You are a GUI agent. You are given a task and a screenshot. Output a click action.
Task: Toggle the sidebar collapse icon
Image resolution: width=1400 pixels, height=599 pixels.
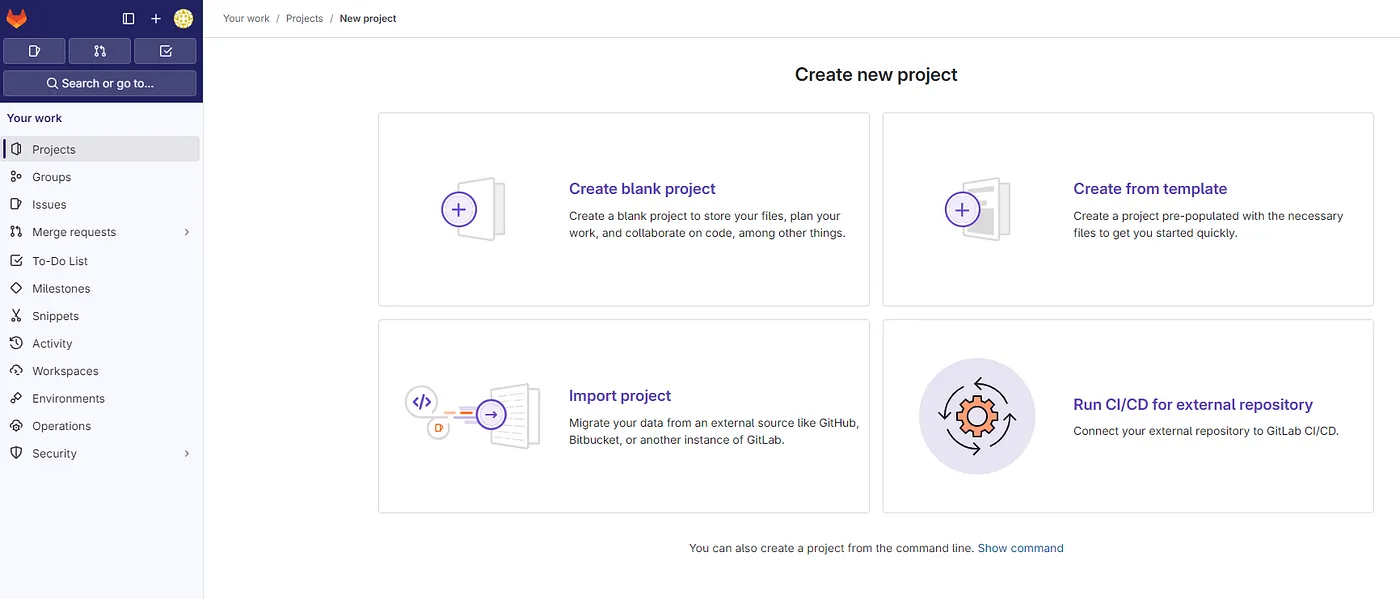point(128,19)
